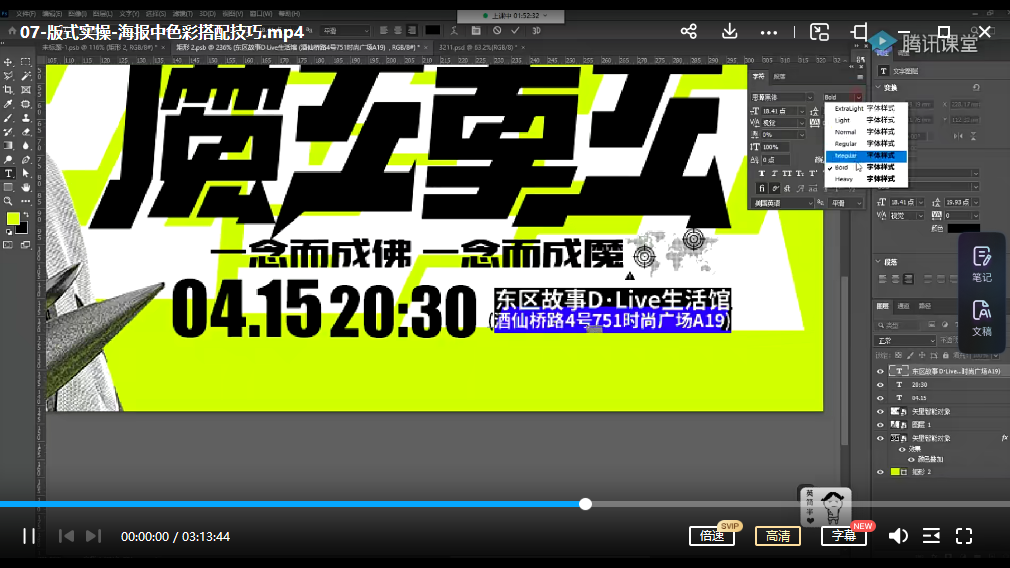Choose ExtraLight font style from the list
The width and height of the screenshot is (1010, 568).
click(848, 108)
